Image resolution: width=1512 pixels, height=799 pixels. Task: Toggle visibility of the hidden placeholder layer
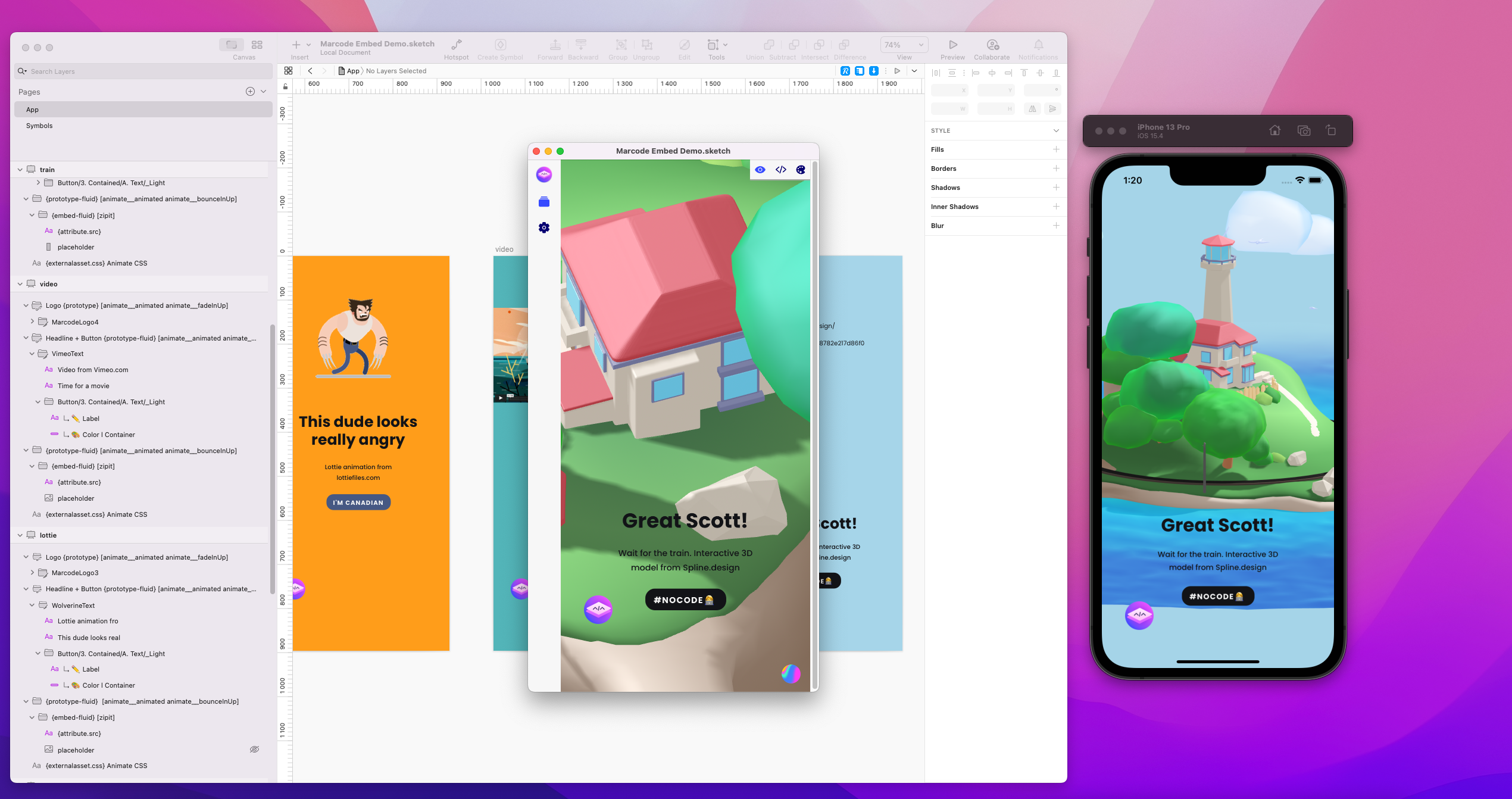255,749
